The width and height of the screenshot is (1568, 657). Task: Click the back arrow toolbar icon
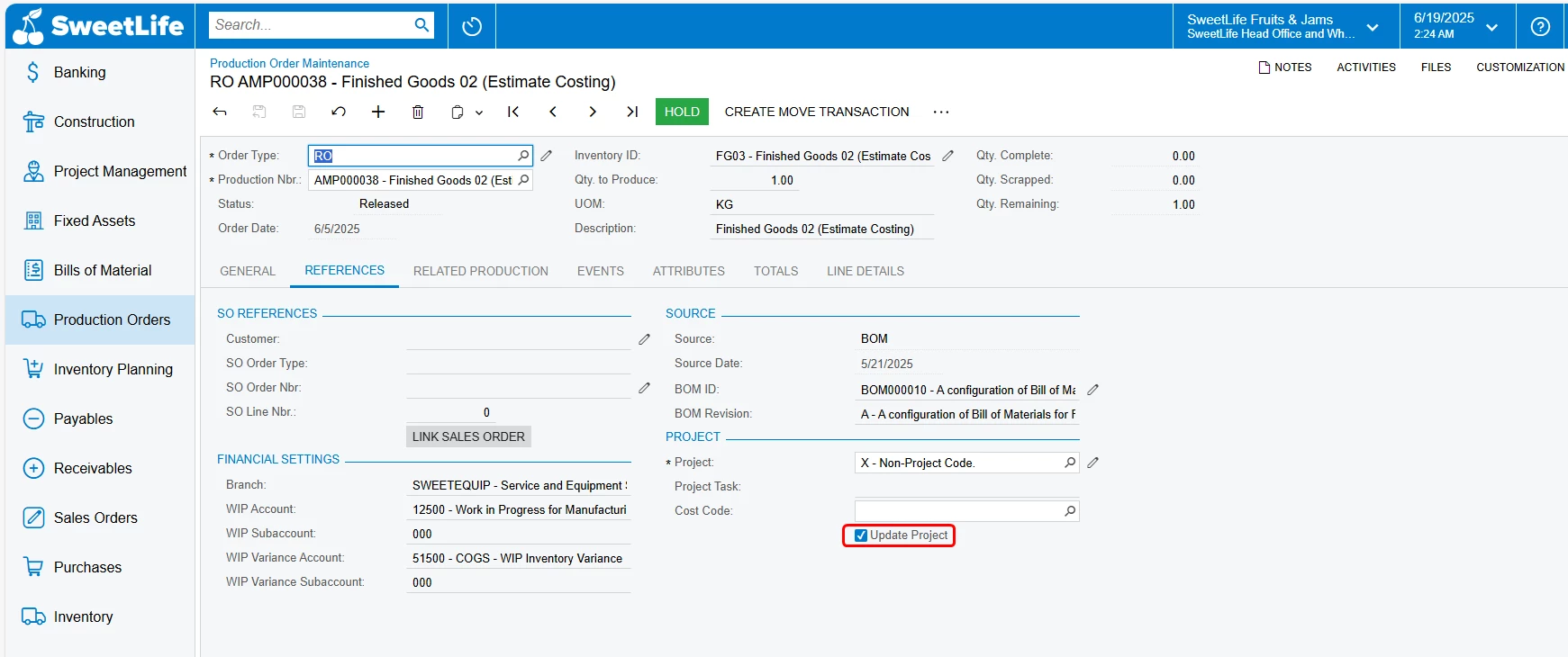pyautogui.click(x=220, y=112)
